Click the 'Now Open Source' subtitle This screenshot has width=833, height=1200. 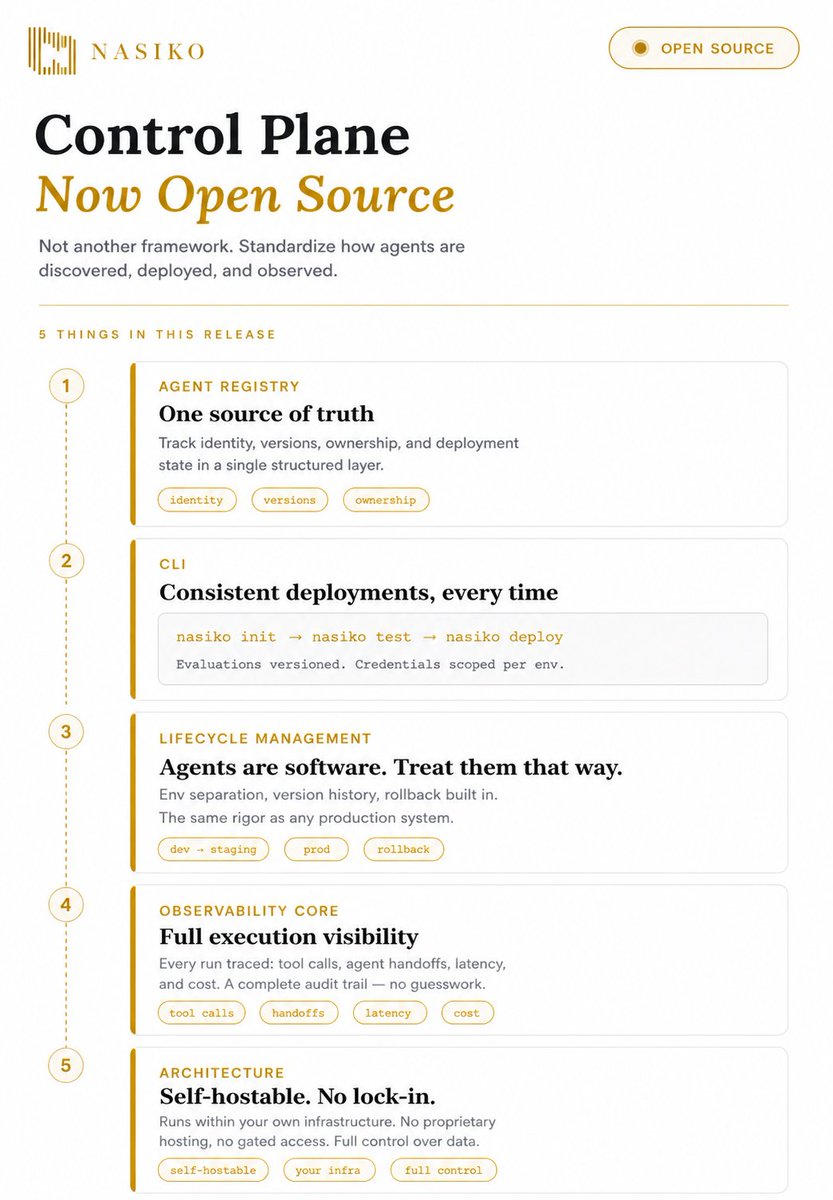tap(245, 196)
